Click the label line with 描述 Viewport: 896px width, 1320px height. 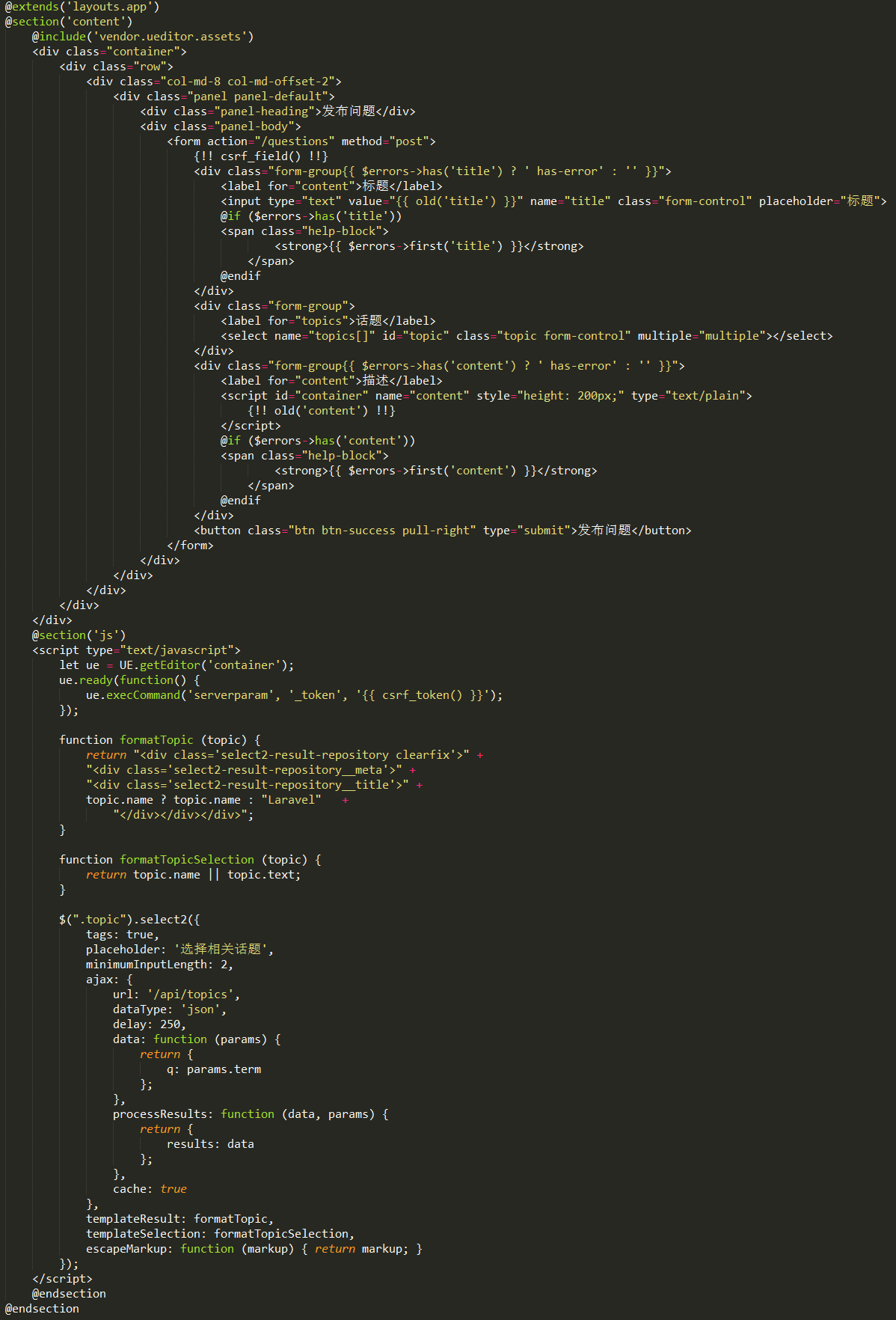tap(331, 381)
